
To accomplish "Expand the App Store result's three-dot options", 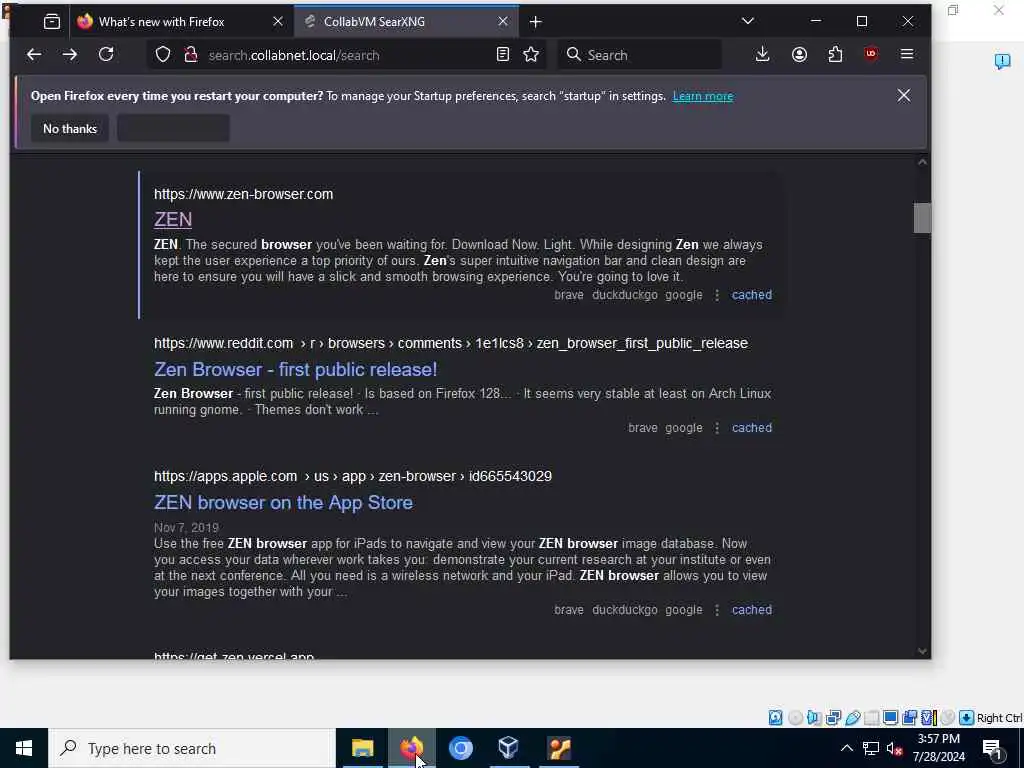I will pyautogui.click(x=717, y=610).
